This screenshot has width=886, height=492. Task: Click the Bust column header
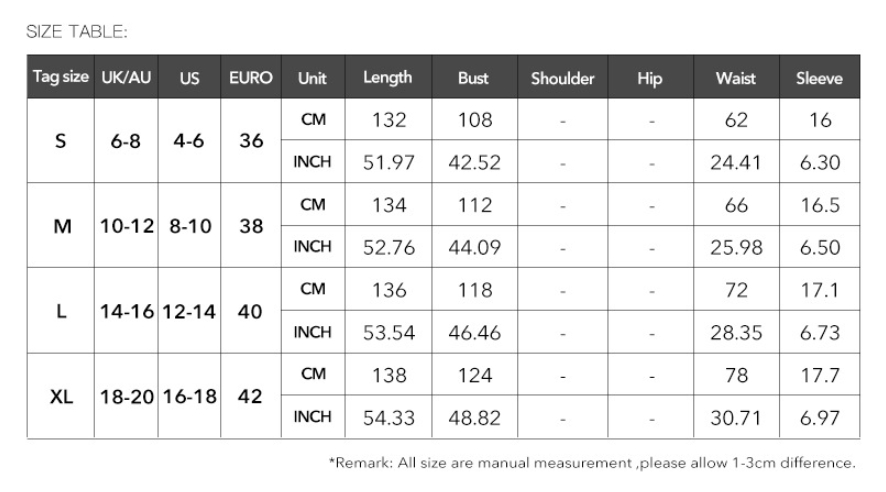coord(474,77)
